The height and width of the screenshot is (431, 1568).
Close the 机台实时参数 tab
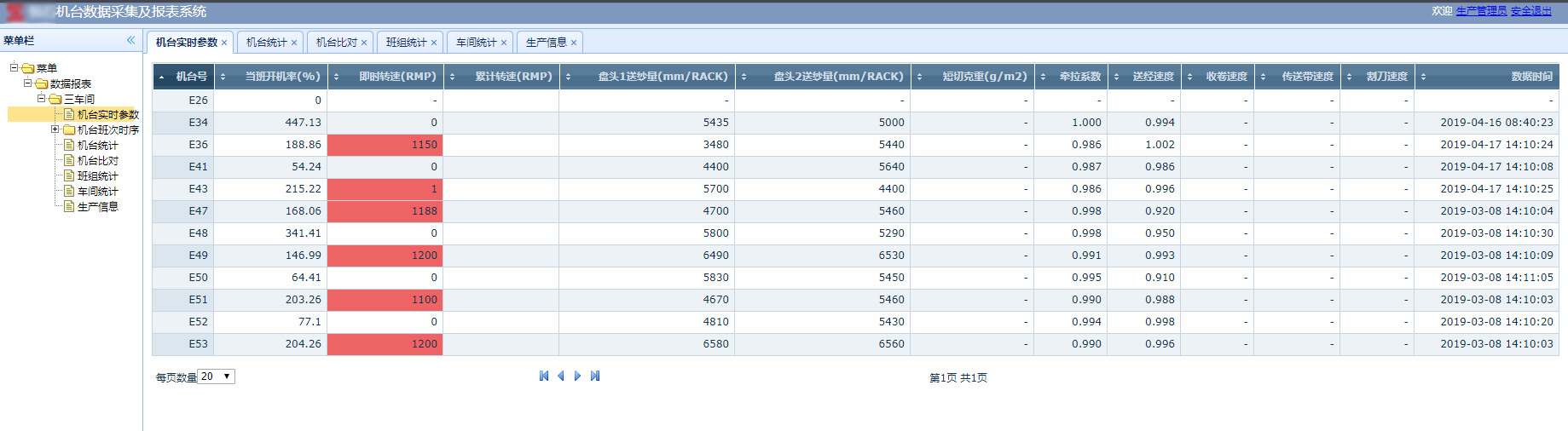tap(224, 43)
